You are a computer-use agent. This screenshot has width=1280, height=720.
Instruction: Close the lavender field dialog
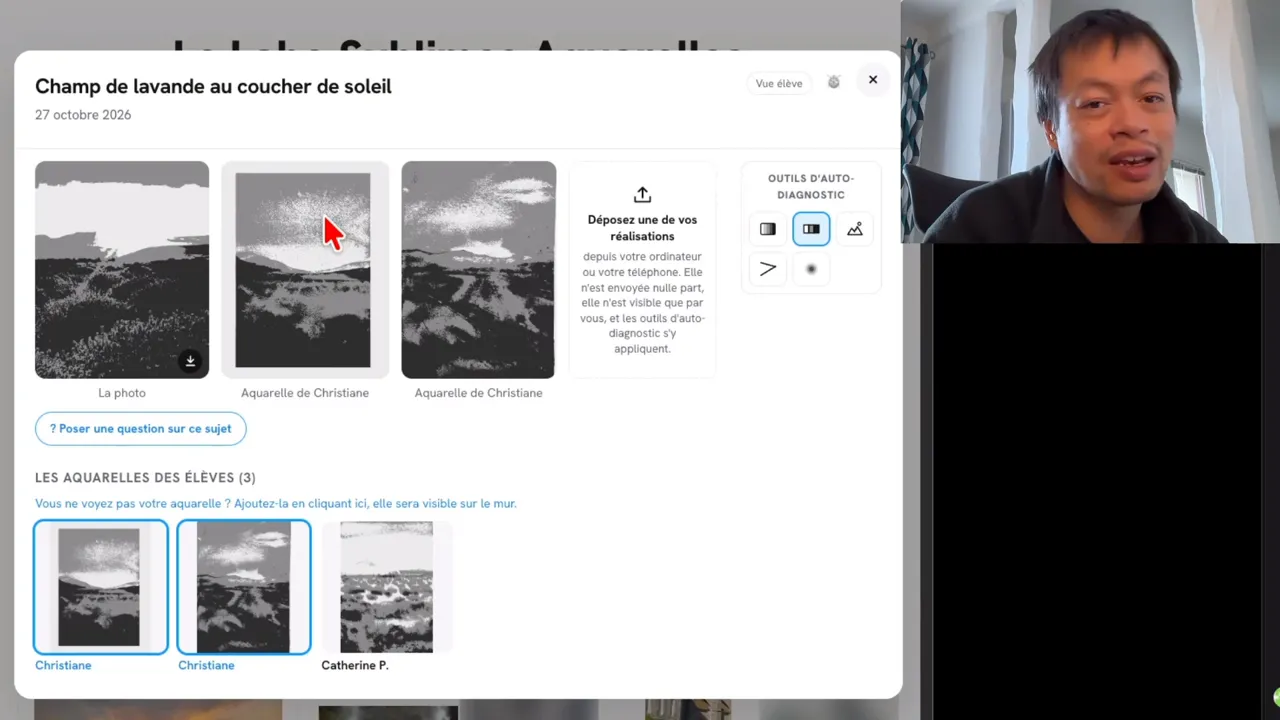click(x=873, y=80)
